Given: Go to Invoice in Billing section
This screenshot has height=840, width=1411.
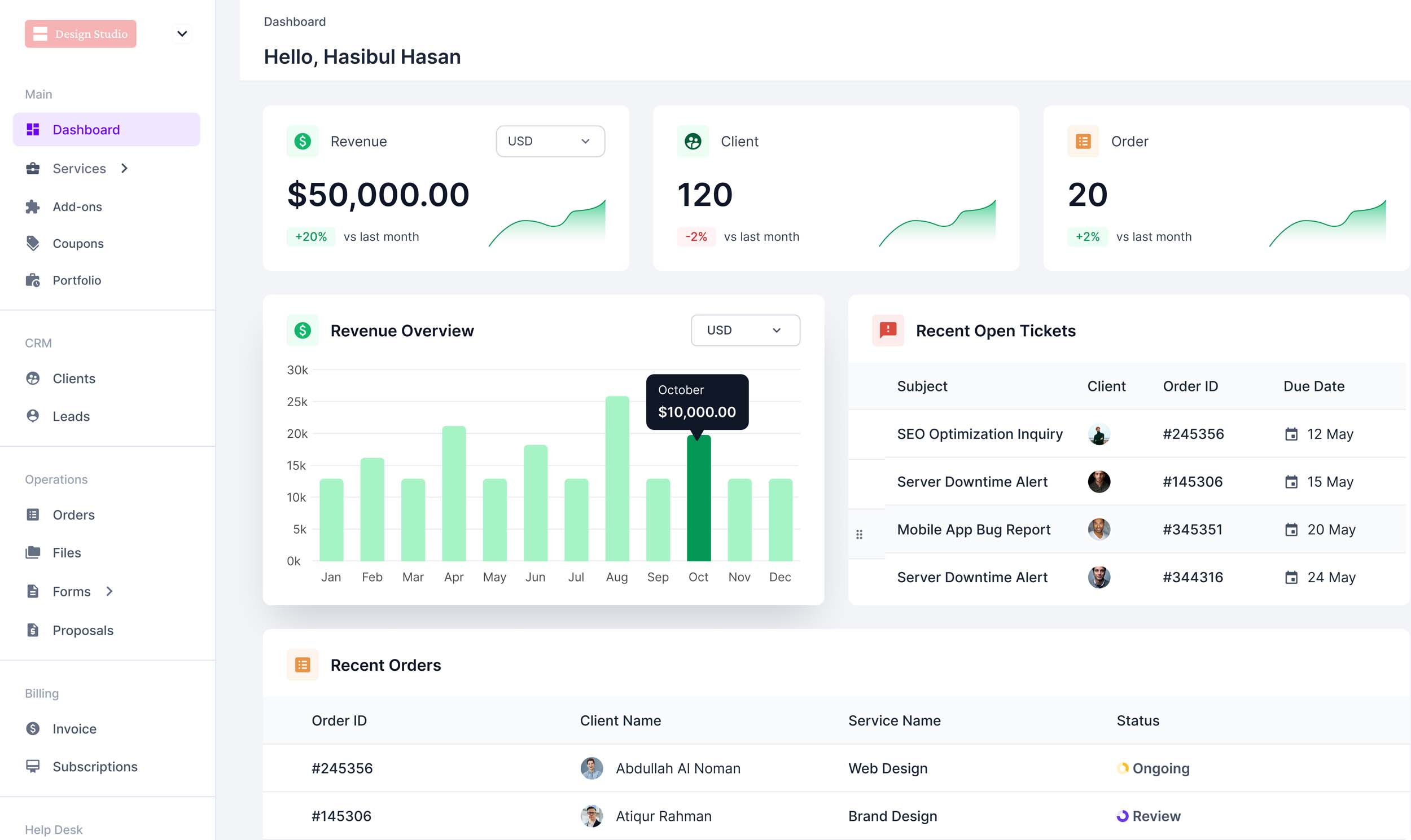Looking at the screenshot, I should [x=74, y=728].
